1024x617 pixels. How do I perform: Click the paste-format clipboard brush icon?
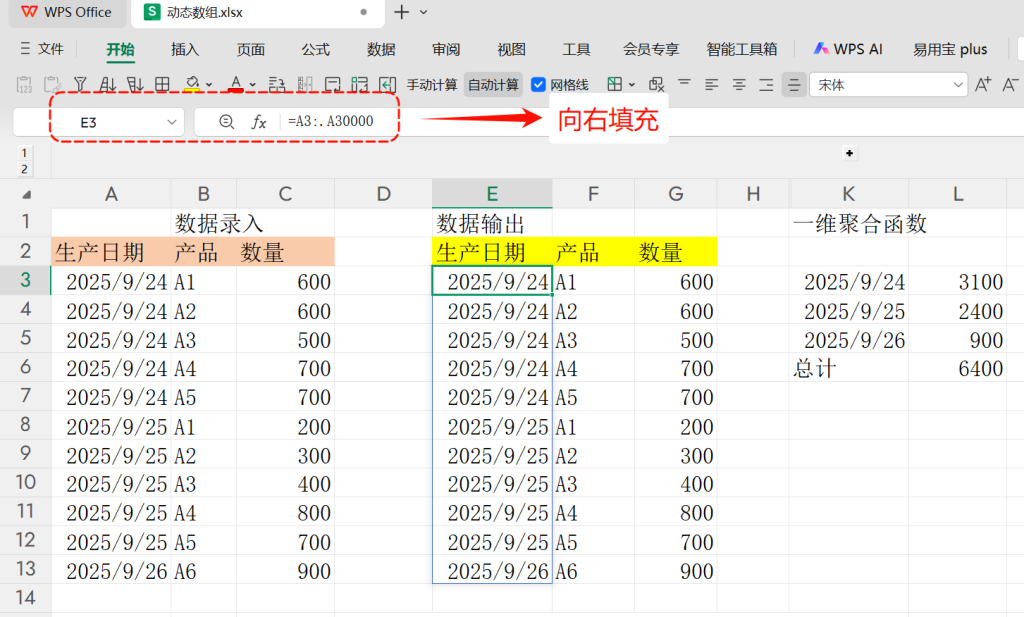(52, 85)
